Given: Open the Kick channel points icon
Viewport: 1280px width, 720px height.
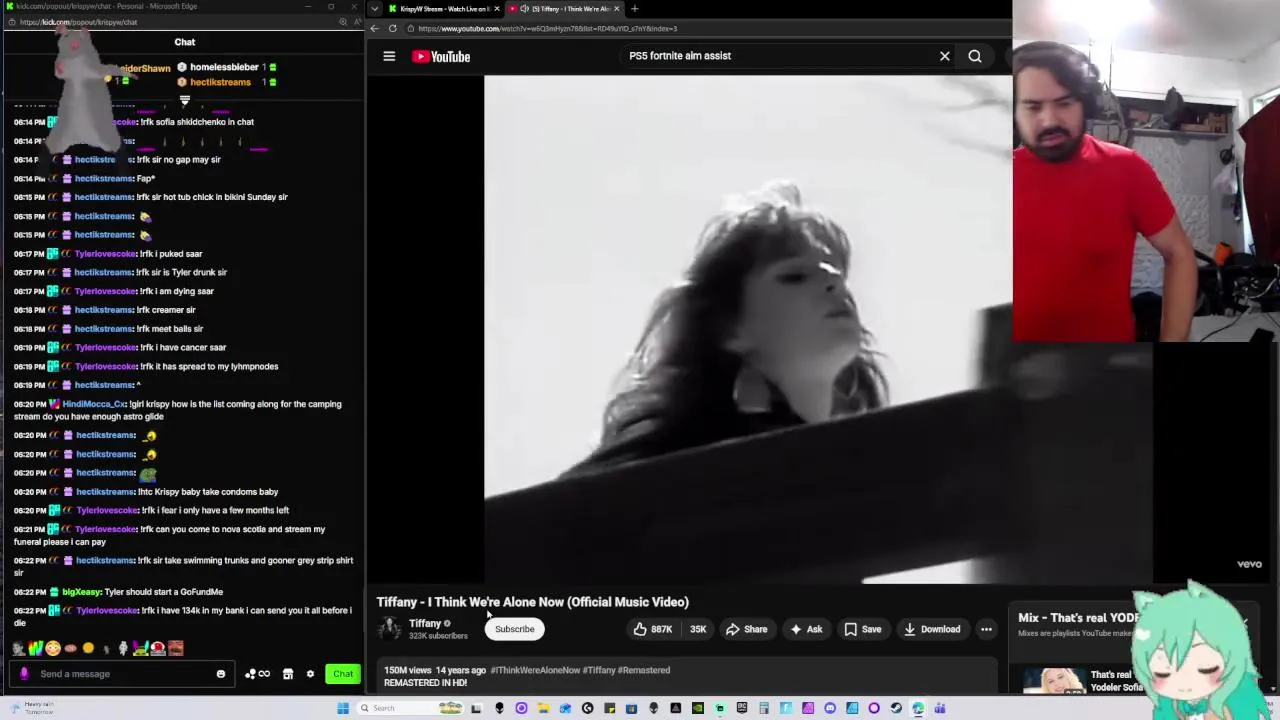Looking at the screenshot, I should (x=257, y=674).
